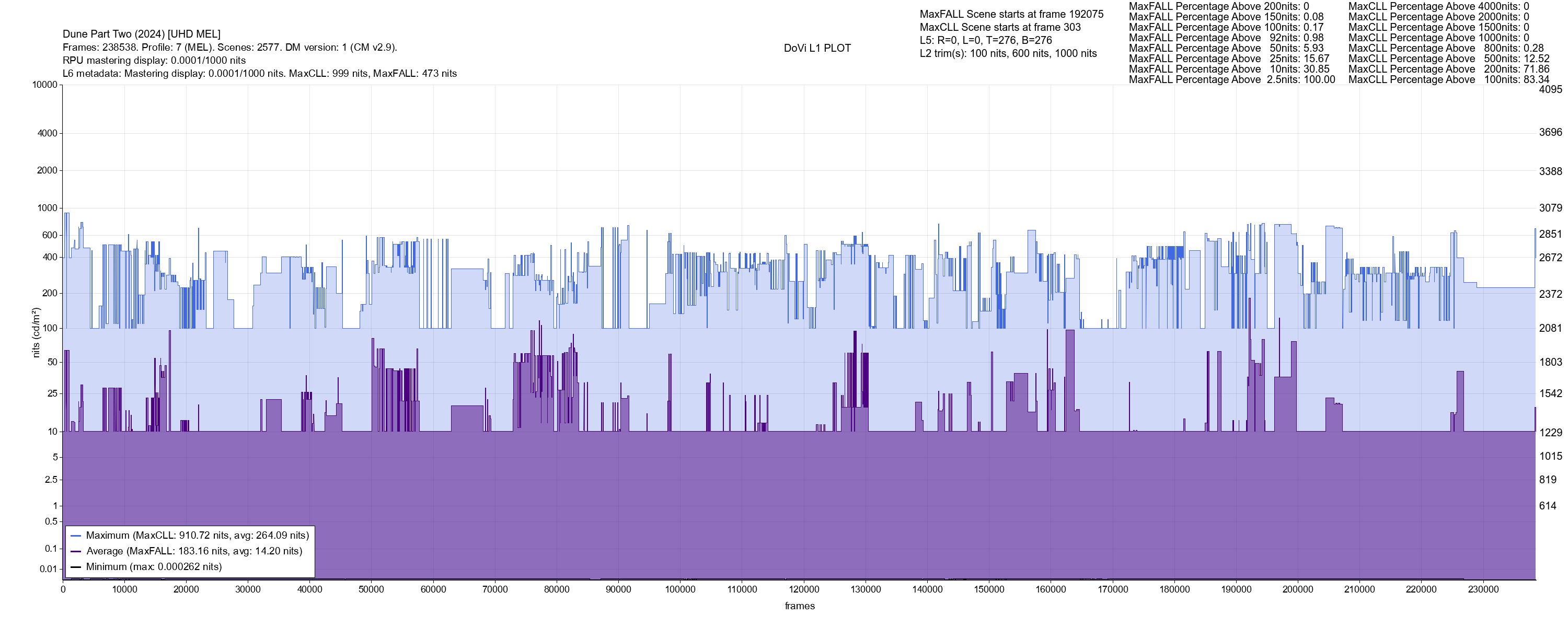Click the black Minimum legend line marker
This screenshot has width=1568, height=627.
76,567
